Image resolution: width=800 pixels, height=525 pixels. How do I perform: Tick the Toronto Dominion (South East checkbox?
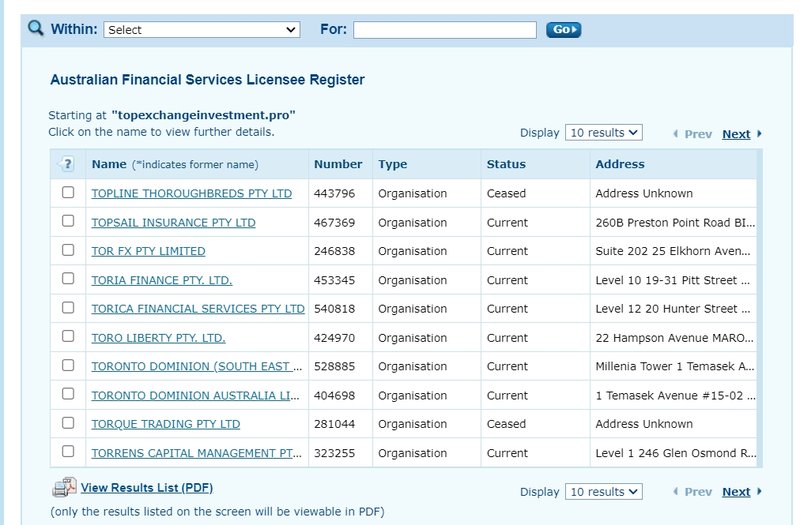point(68,365)
